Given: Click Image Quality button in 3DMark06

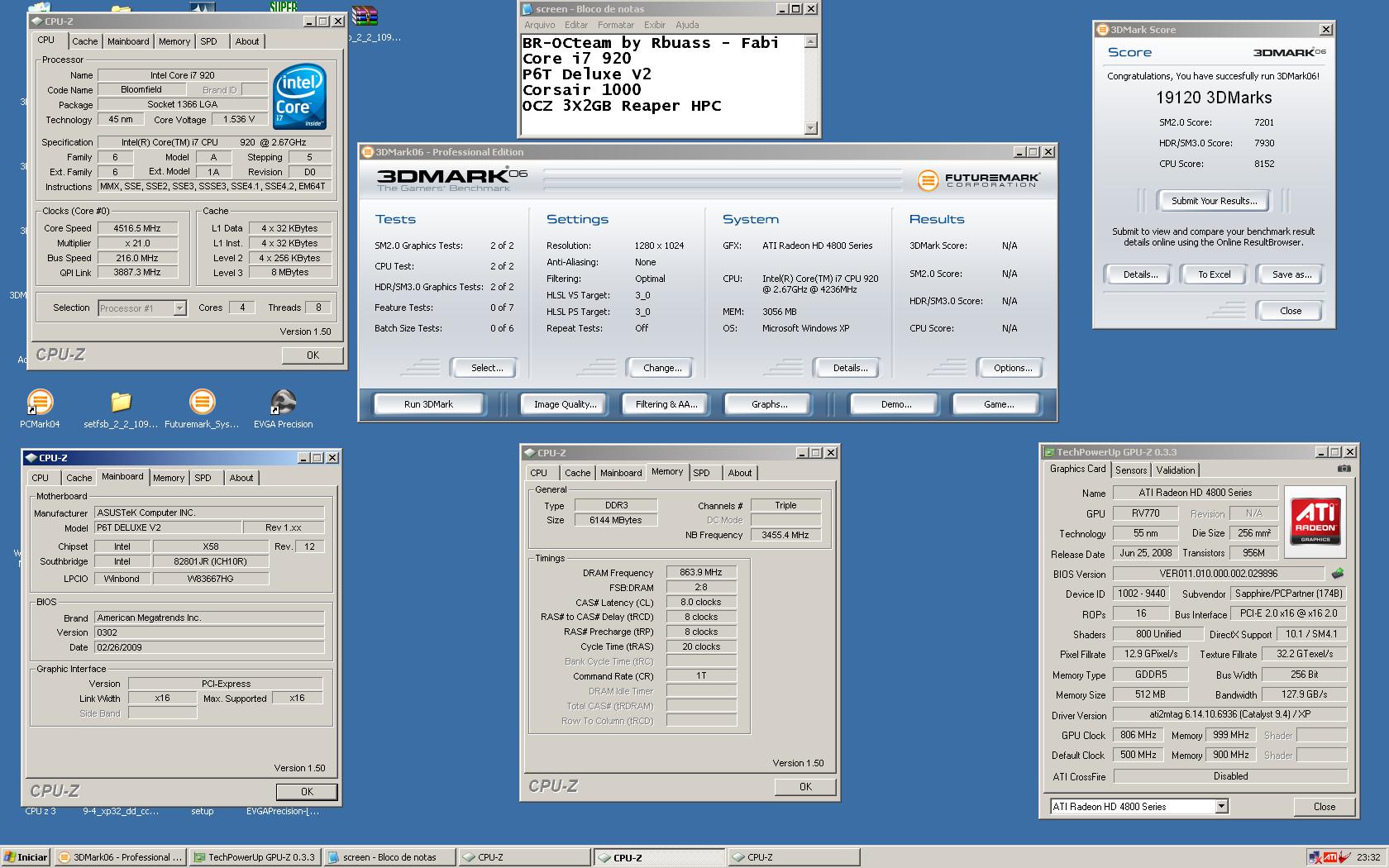Looking at the screenshot, I should [565, 404].
